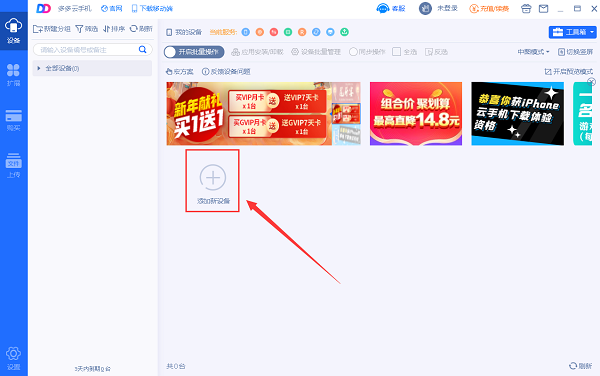Click the 共0台 device count

176,366
